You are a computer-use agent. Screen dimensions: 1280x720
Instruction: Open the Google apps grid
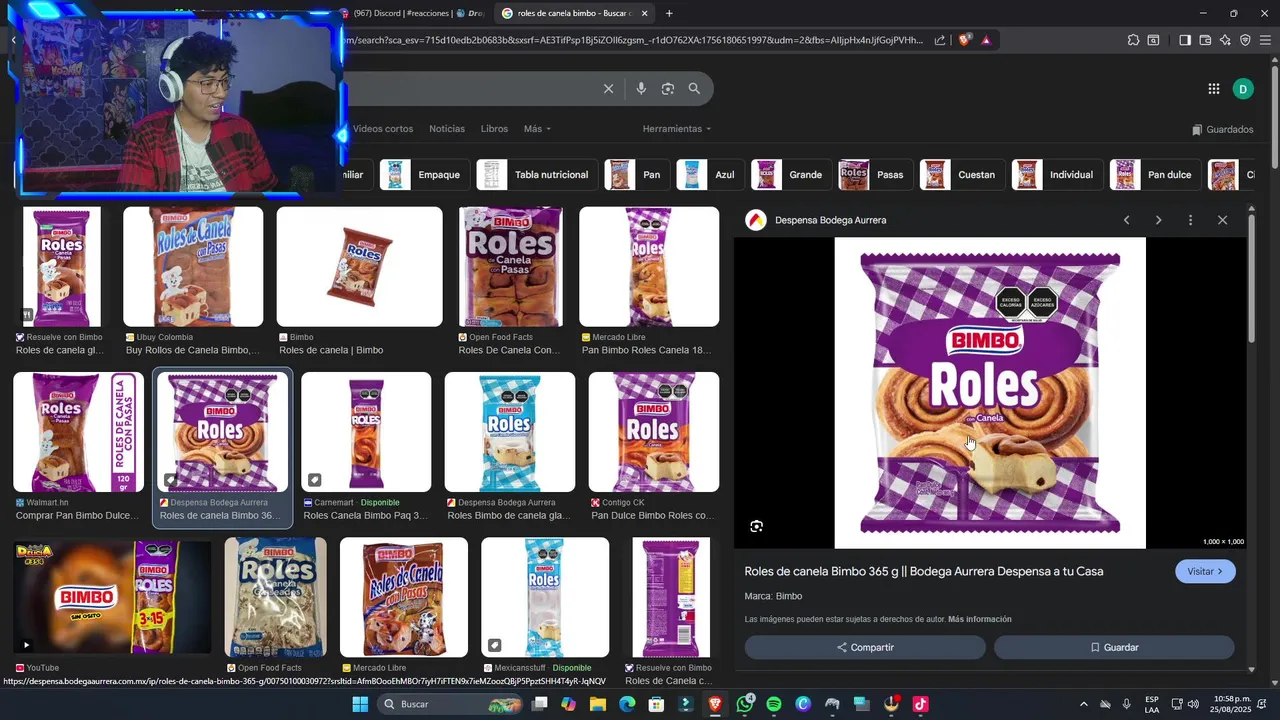pyautogui.click(x=1214, y=89)
